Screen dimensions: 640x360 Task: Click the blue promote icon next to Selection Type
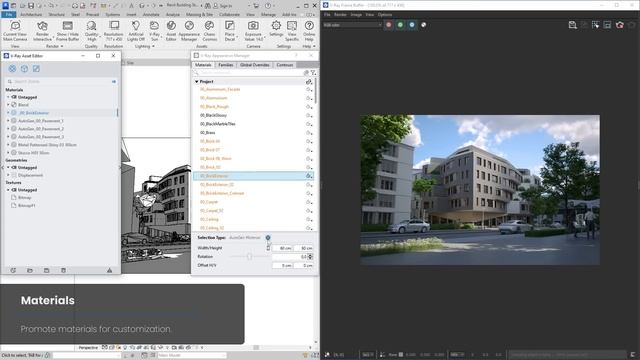click(268, 238)
